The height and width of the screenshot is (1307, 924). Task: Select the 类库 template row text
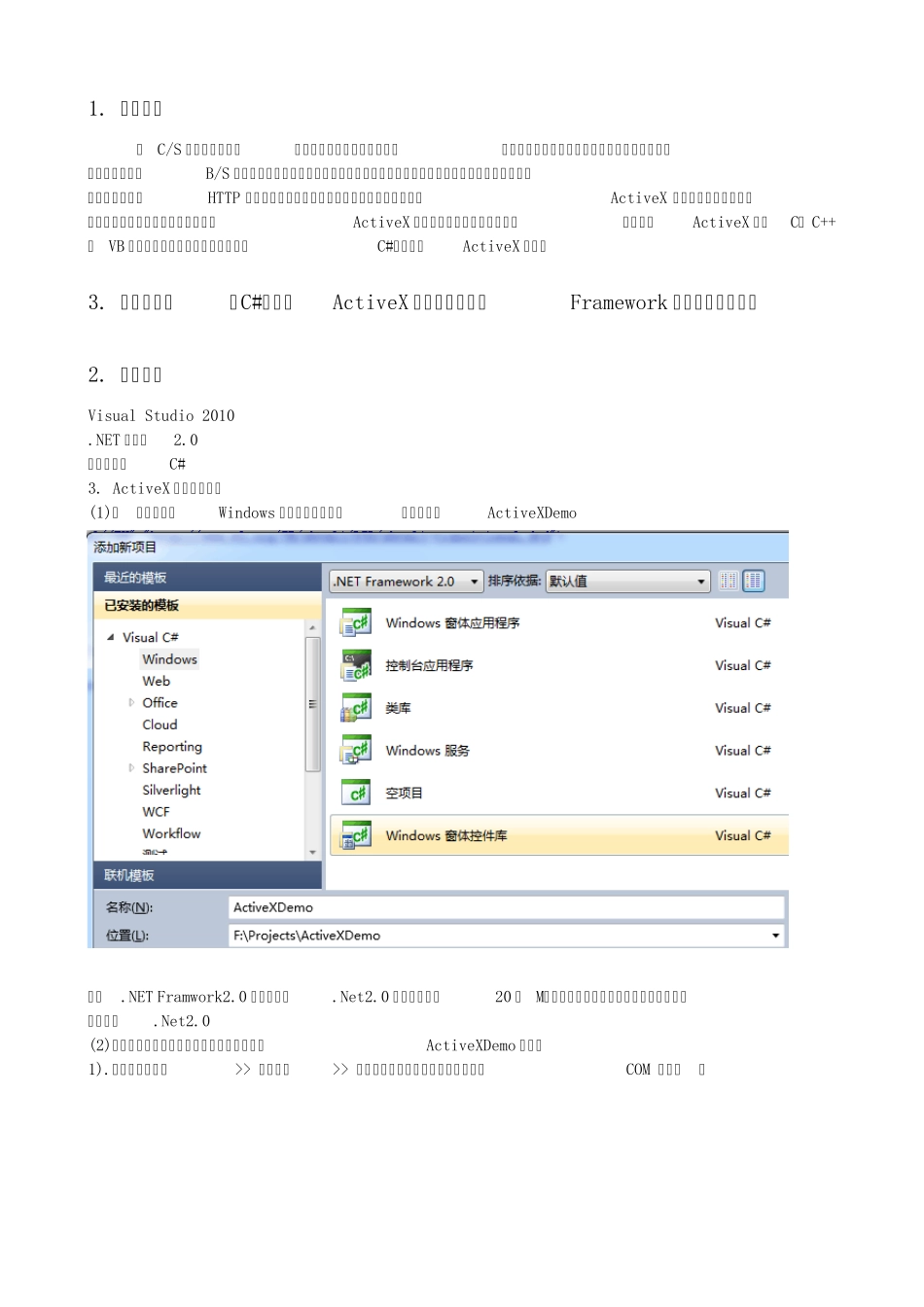coord(398,708)
